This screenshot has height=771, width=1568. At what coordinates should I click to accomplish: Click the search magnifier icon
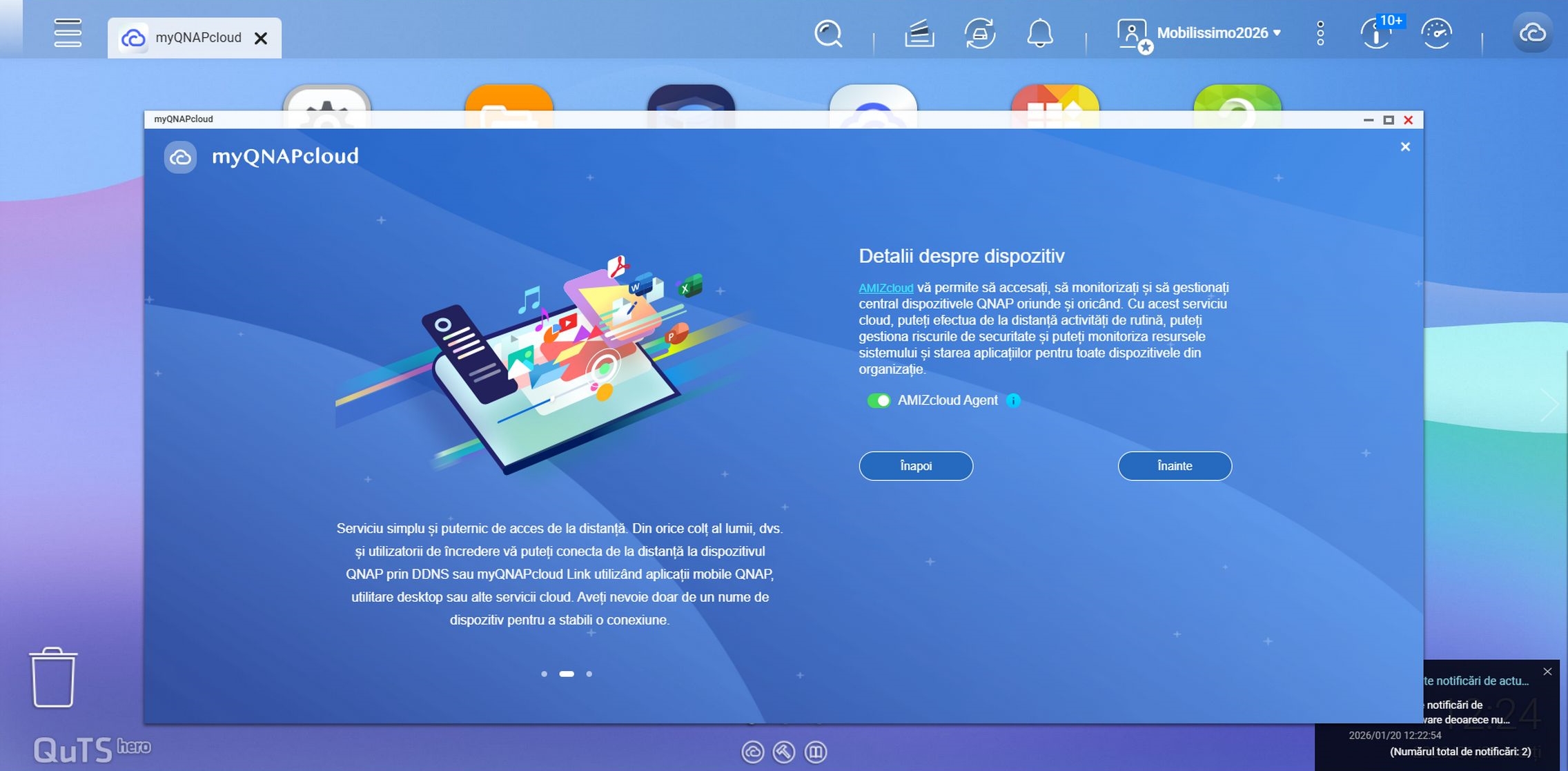pos(828,33)
